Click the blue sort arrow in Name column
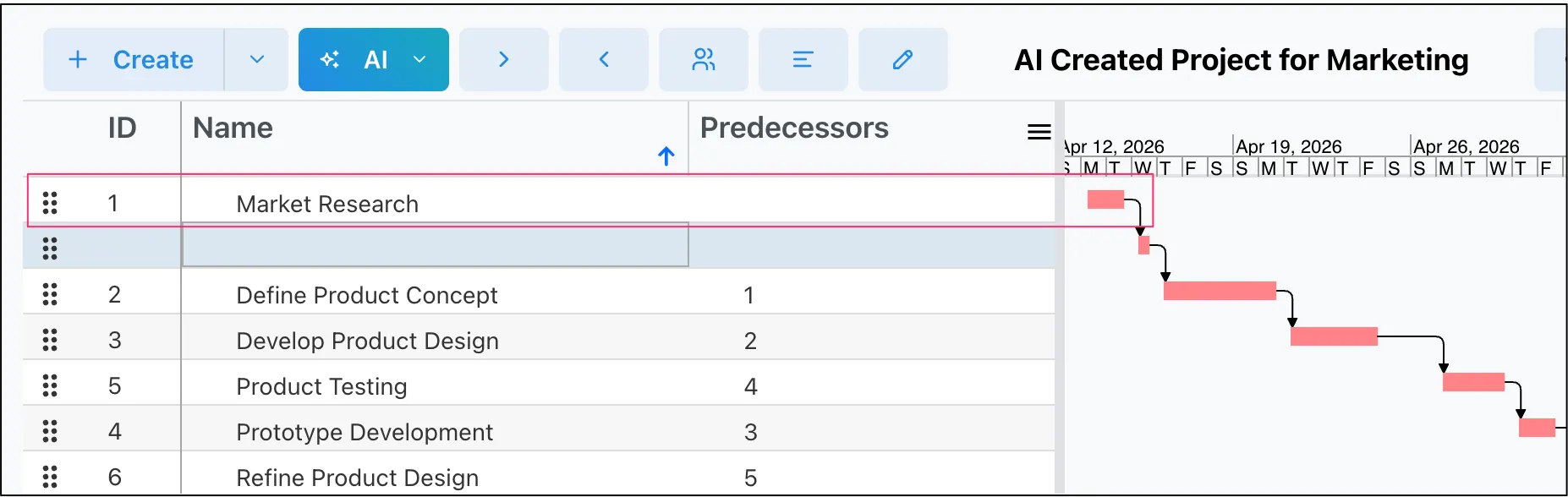Image resolution: width=1568 pixels, height=497 pixels. pos(666,156)
